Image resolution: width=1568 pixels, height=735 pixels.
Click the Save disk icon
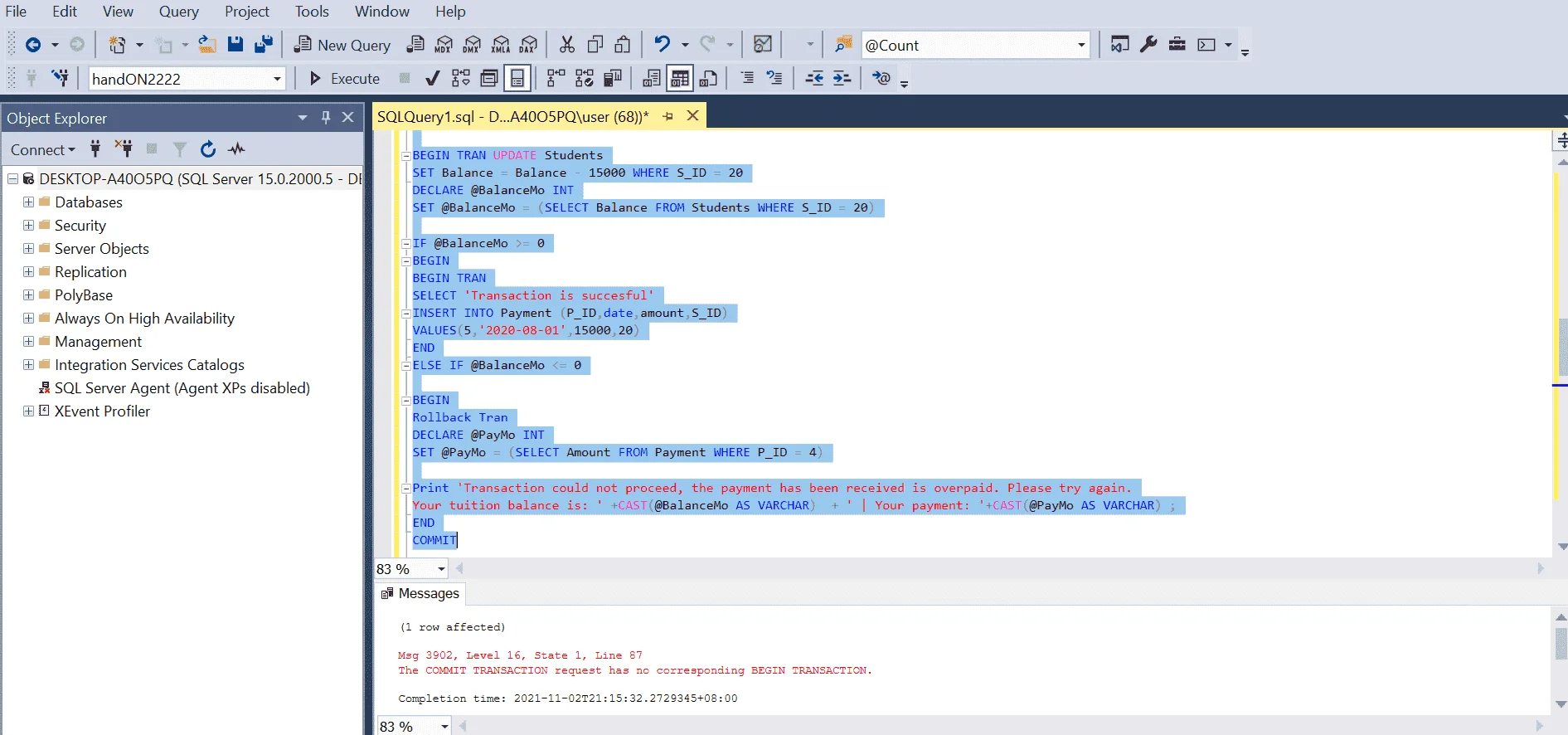coord(235,45)
